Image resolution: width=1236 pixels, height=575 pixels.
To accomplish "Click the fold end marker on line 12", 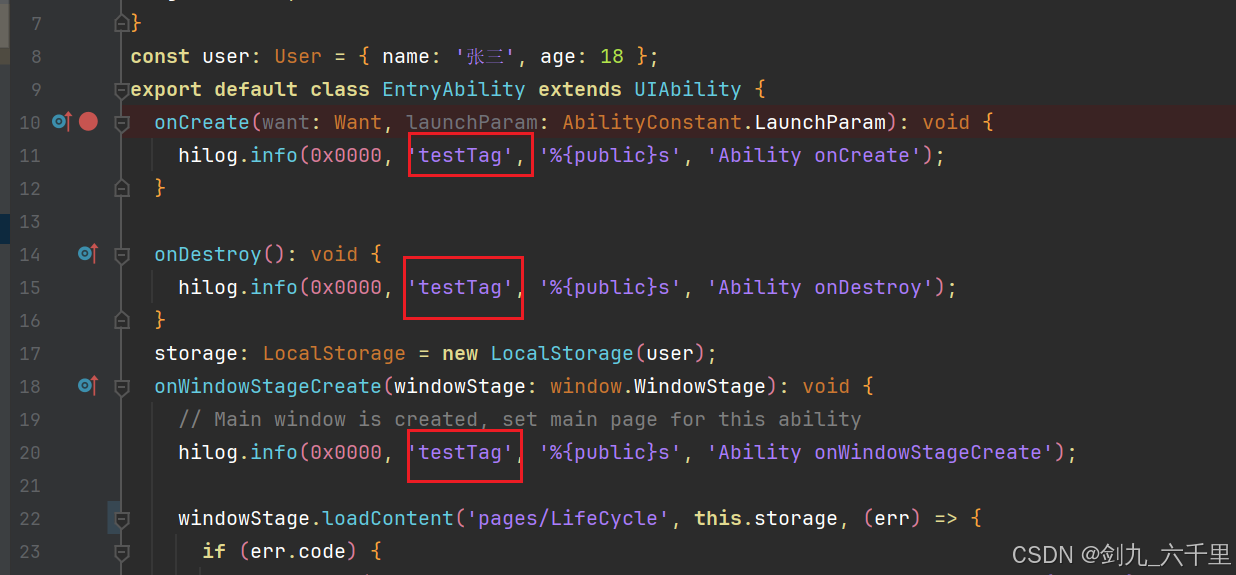I will click(122, 188).
